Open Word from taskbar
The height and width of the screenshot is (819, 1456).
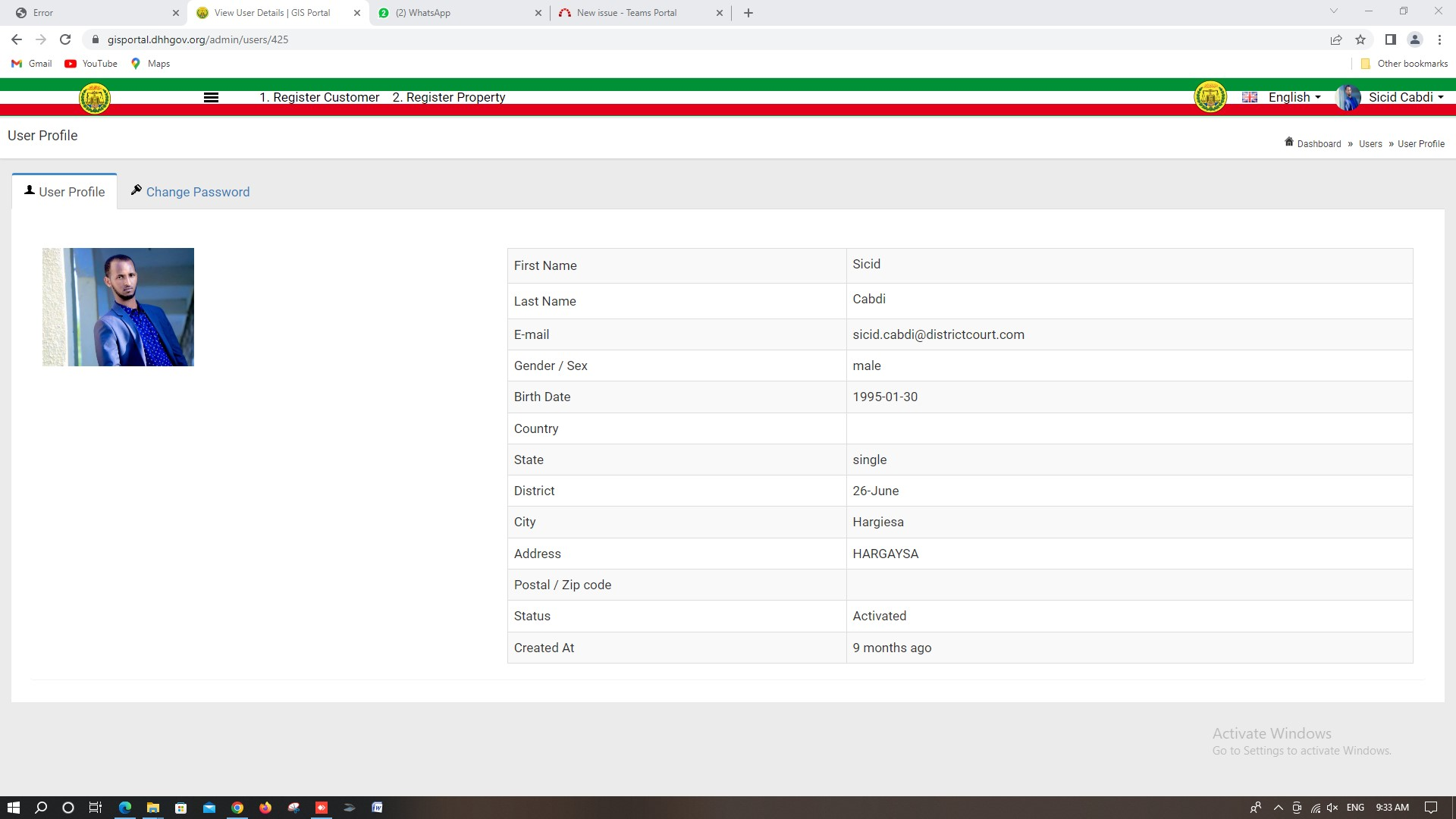point(377,808)
